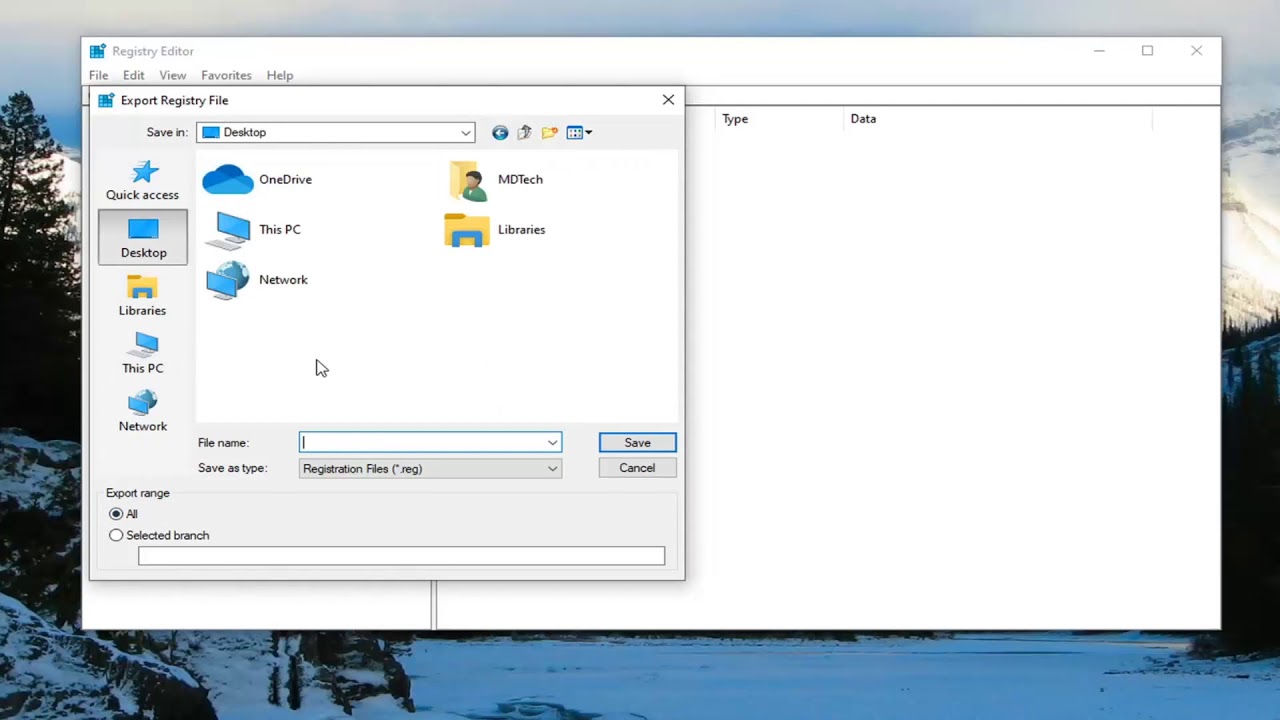Go up one folder level
This screenshot has height=720, width=1280.
point(524,132)
